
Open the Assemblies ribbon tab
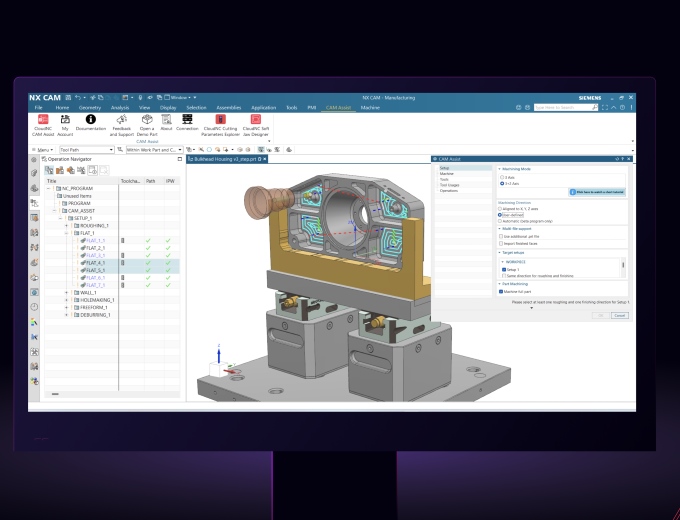coord(229,108)
